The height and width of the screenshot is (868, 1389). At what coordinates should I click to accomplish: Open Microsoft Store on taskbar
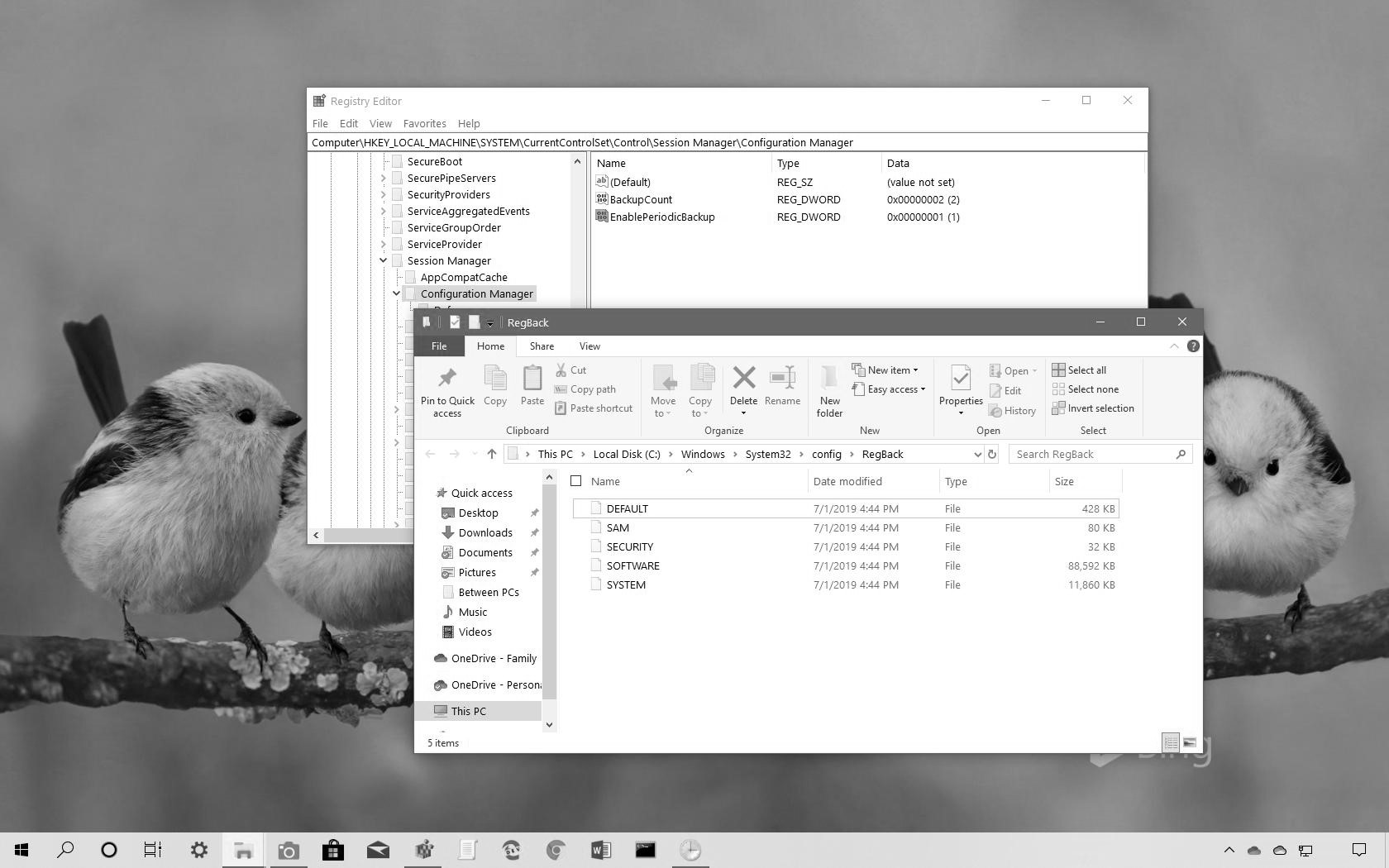point(333,850)
